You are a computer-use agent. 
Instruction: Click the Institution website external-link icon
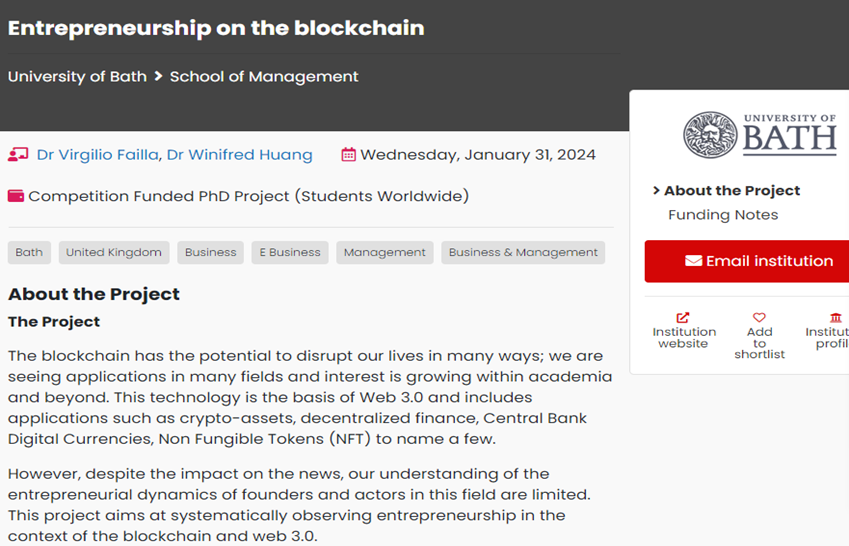click(684, 318)
